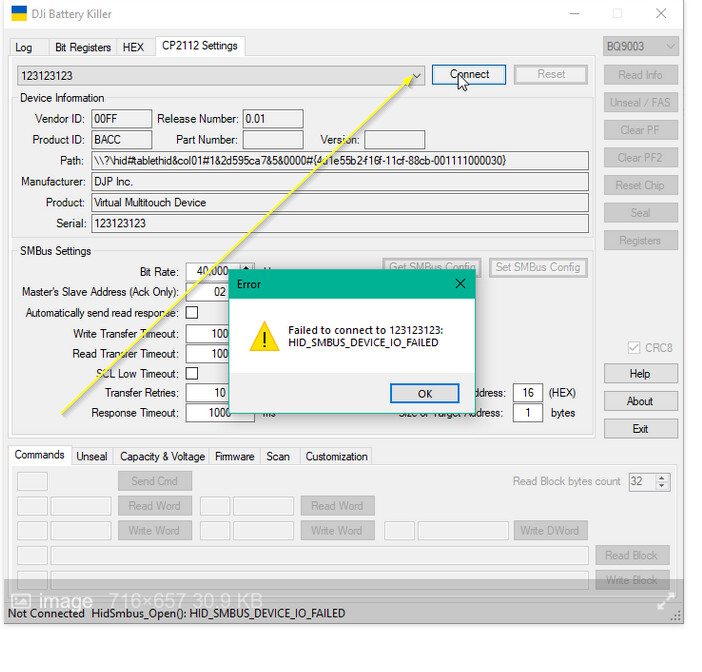The width and height of the screenshot is (702, 672).
Task: Click the second Write Word button
Action: [337, 531]
